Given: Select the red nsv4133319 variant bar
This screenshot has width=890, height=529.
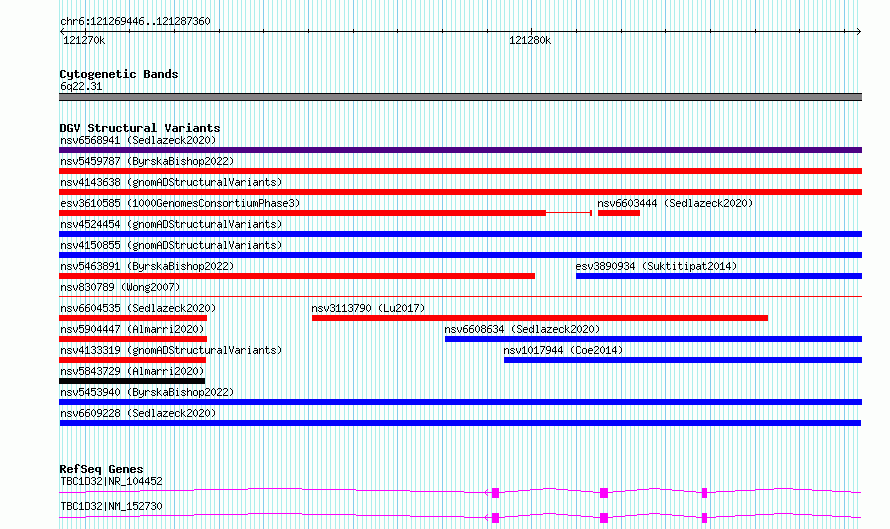Looking at the screenshot, I should pyautogui.click(x=132, y=360).
